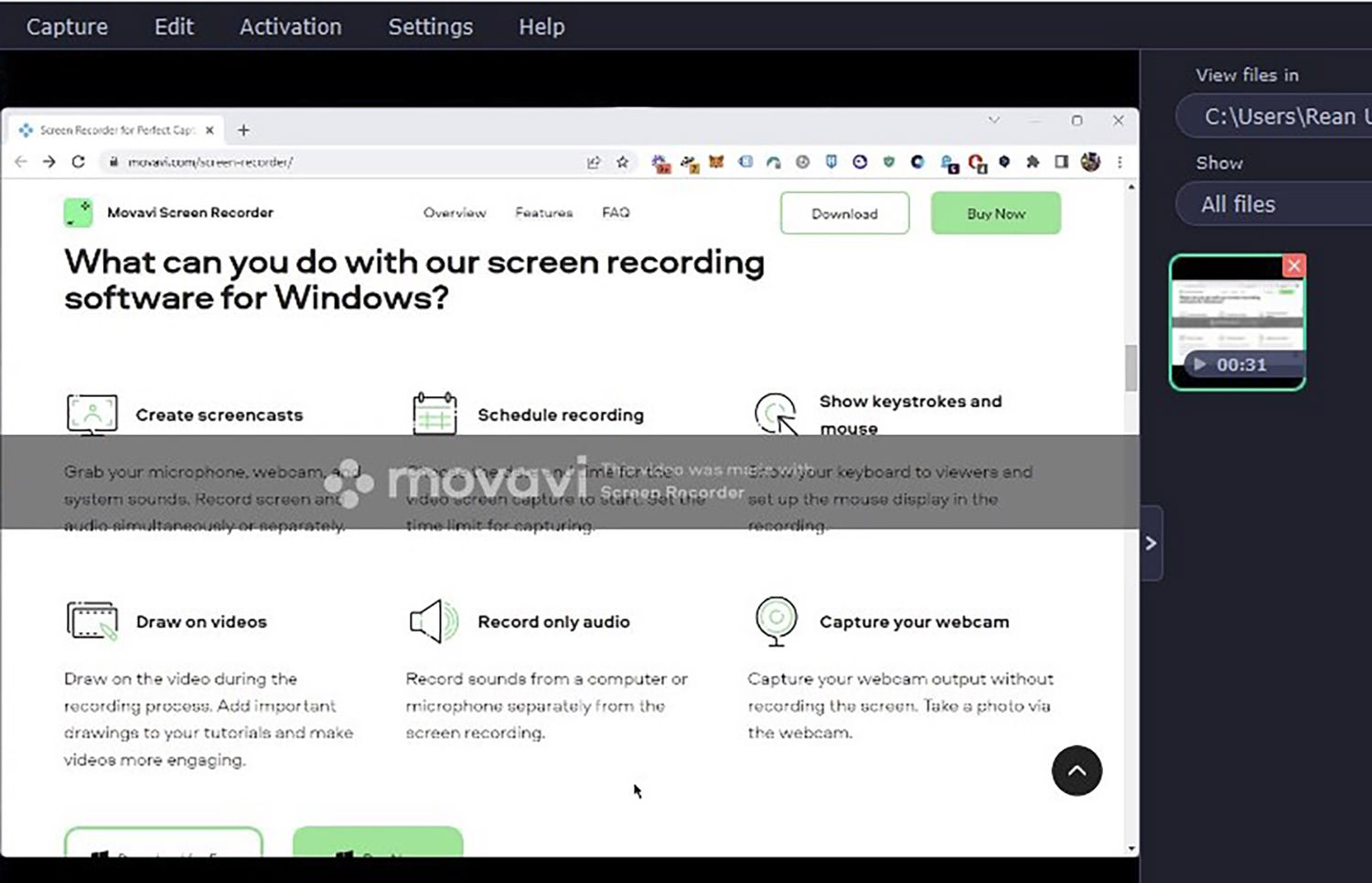Open the Chrome three-dot menu
Viewport: 1372px width, 883px height.
click(1120, 162)
